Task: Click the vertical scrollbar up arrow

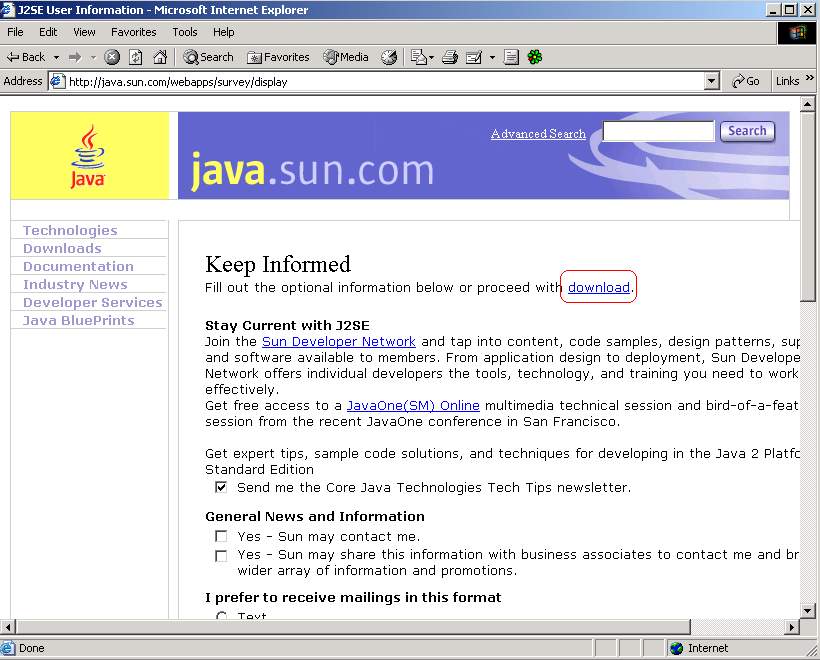Action: tap(807, 104)
